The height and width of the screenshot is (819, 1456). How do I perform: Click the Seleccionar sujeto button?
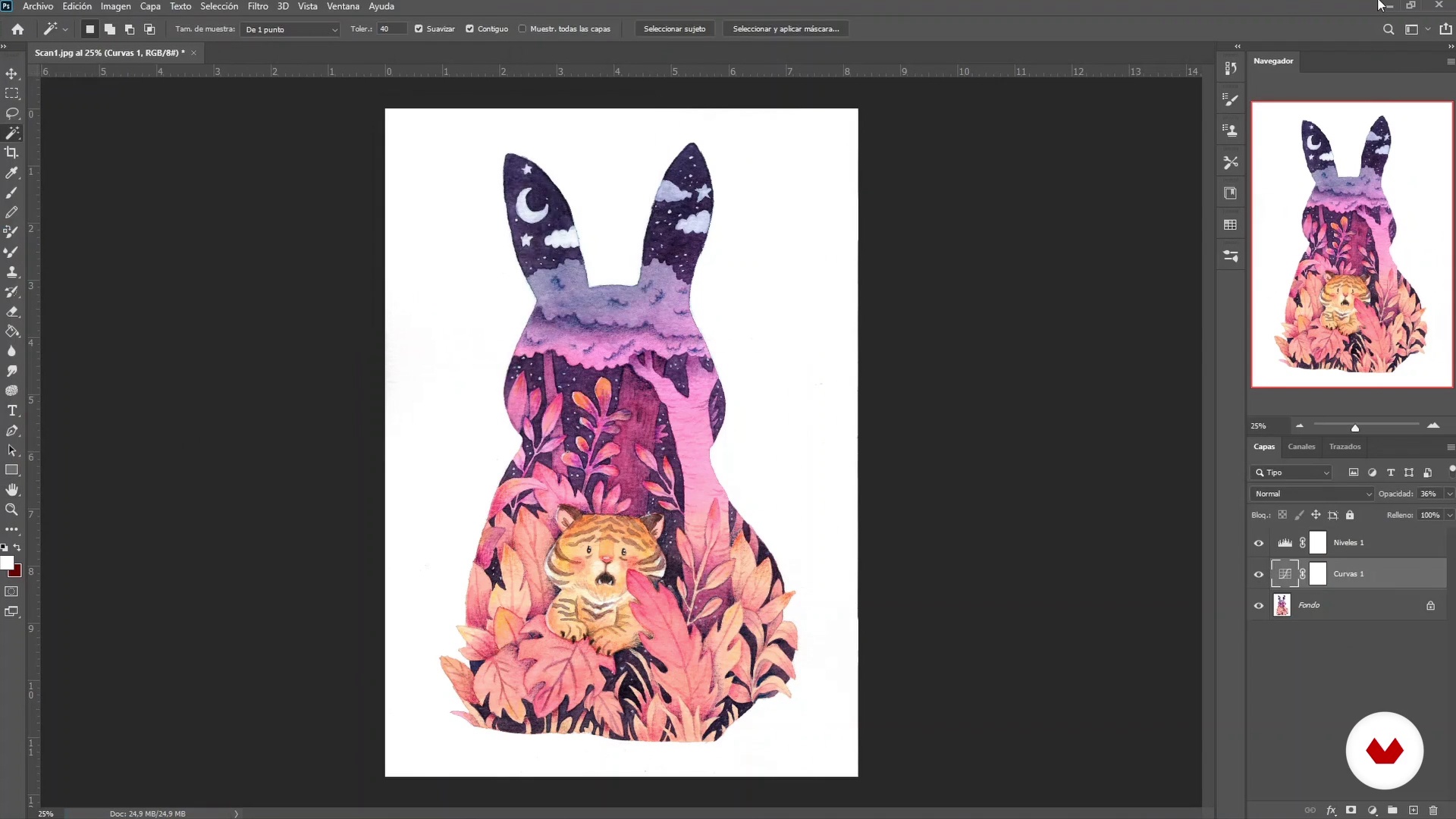pos(674,29)
